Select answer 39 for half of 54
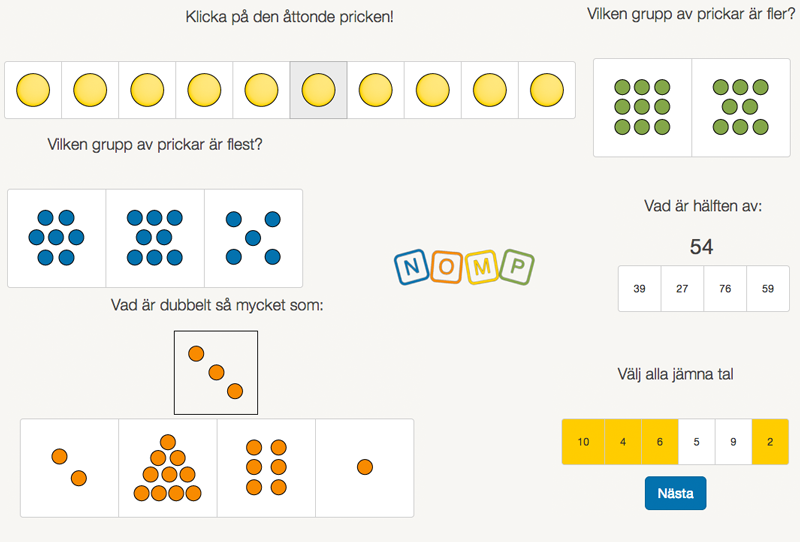The height and width of the screenshot is (542, 800). pyautogui.click(x=639, y=289)
